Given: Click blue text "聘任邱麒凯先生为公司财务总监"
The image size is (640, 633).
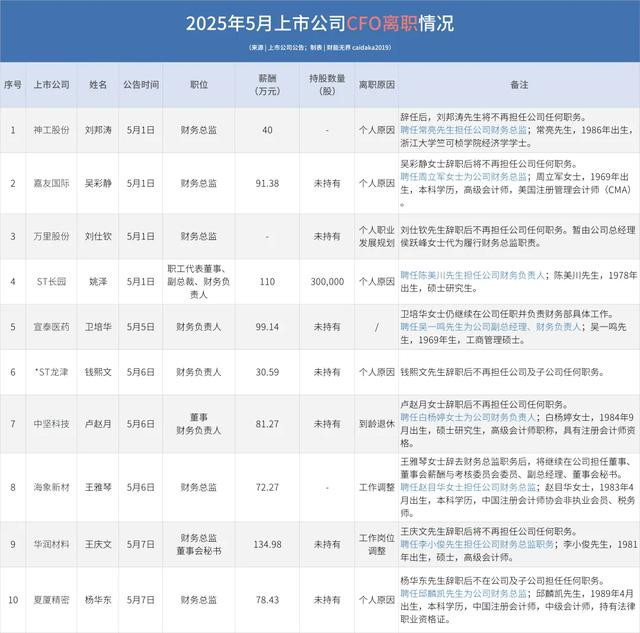Looking at the screenshot, I should 463,593.
